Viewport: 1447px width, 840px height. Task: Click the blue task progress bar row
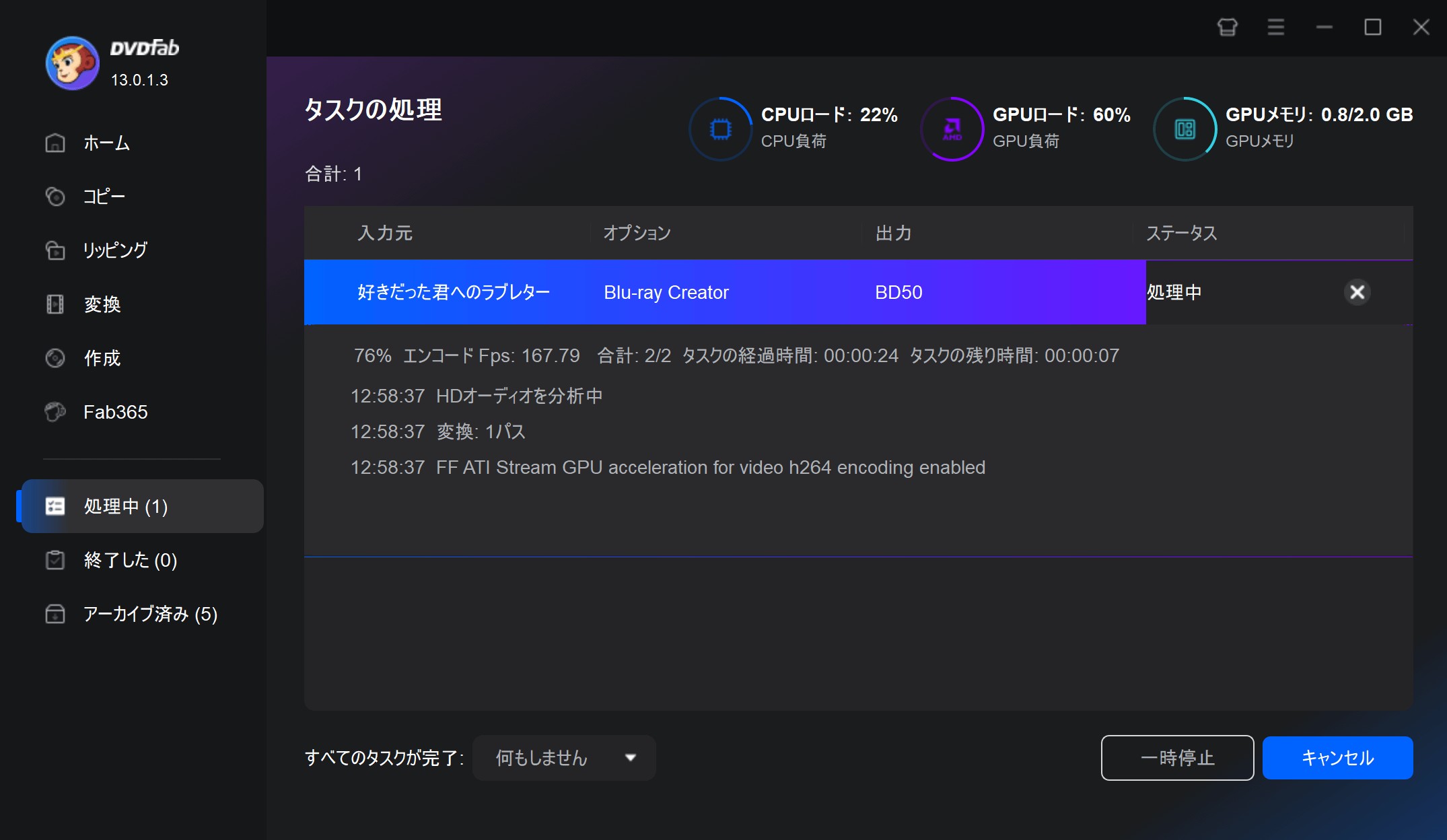pyautogui.click(x=724, y=292)
